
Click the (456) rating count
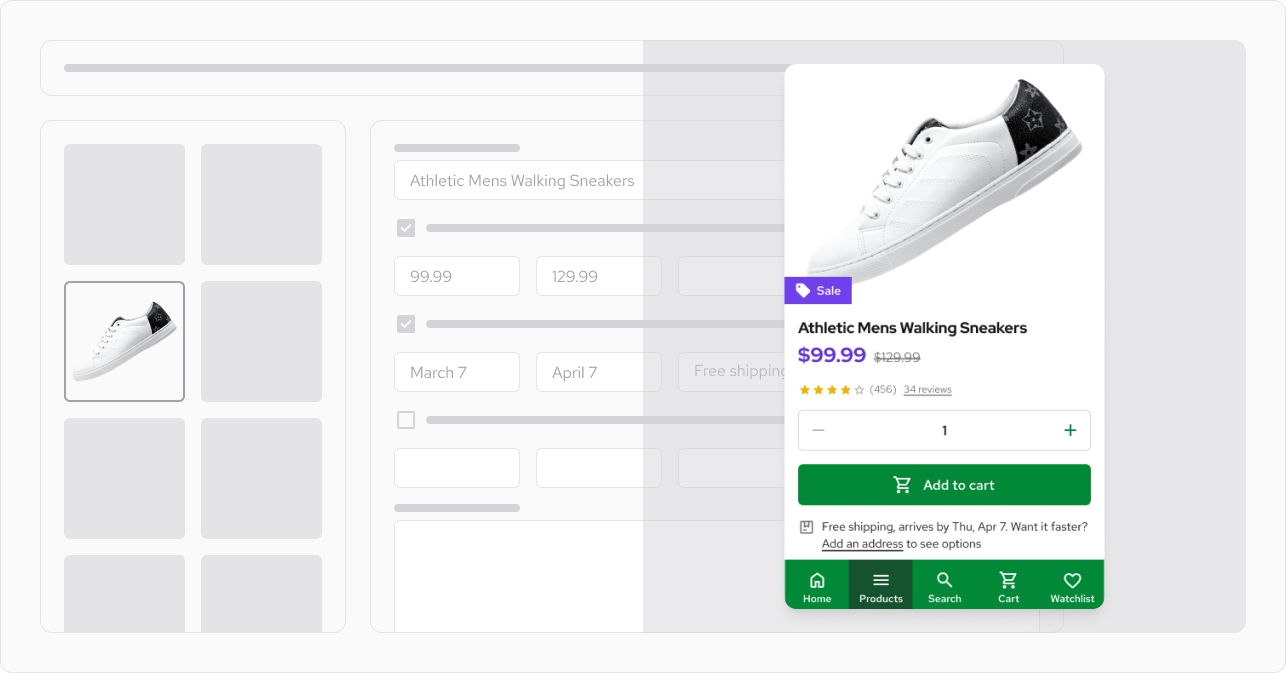883,390
